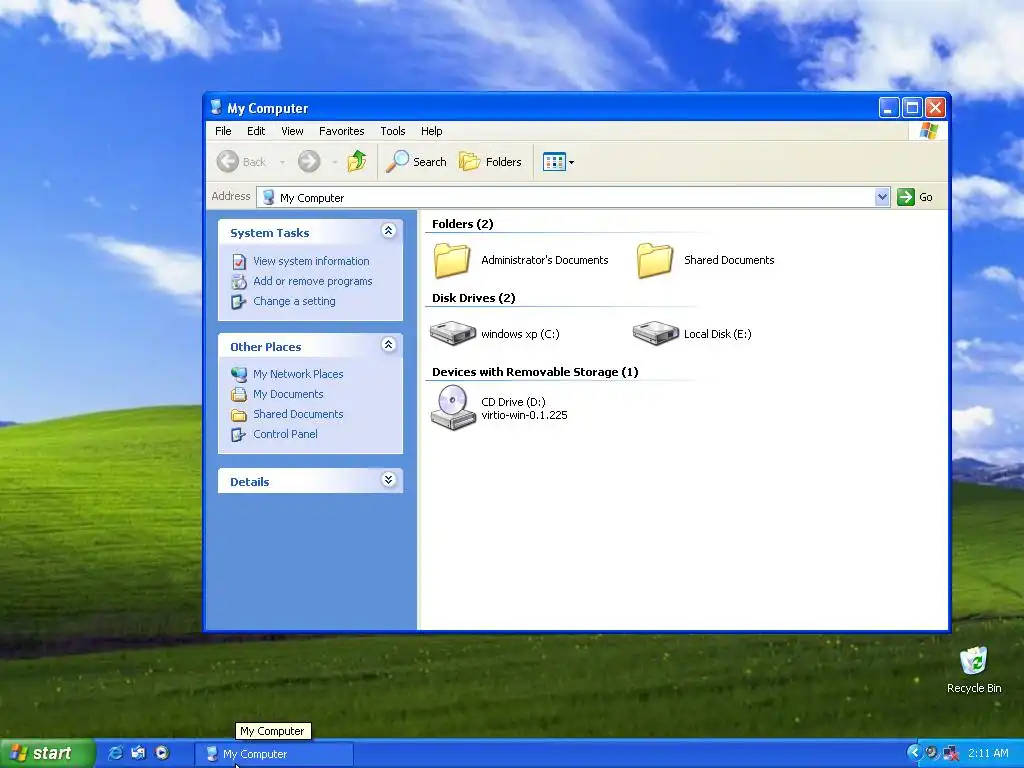Open the Tools menu
Viewport: 1024px width, 768px height.
click(392, 131)
